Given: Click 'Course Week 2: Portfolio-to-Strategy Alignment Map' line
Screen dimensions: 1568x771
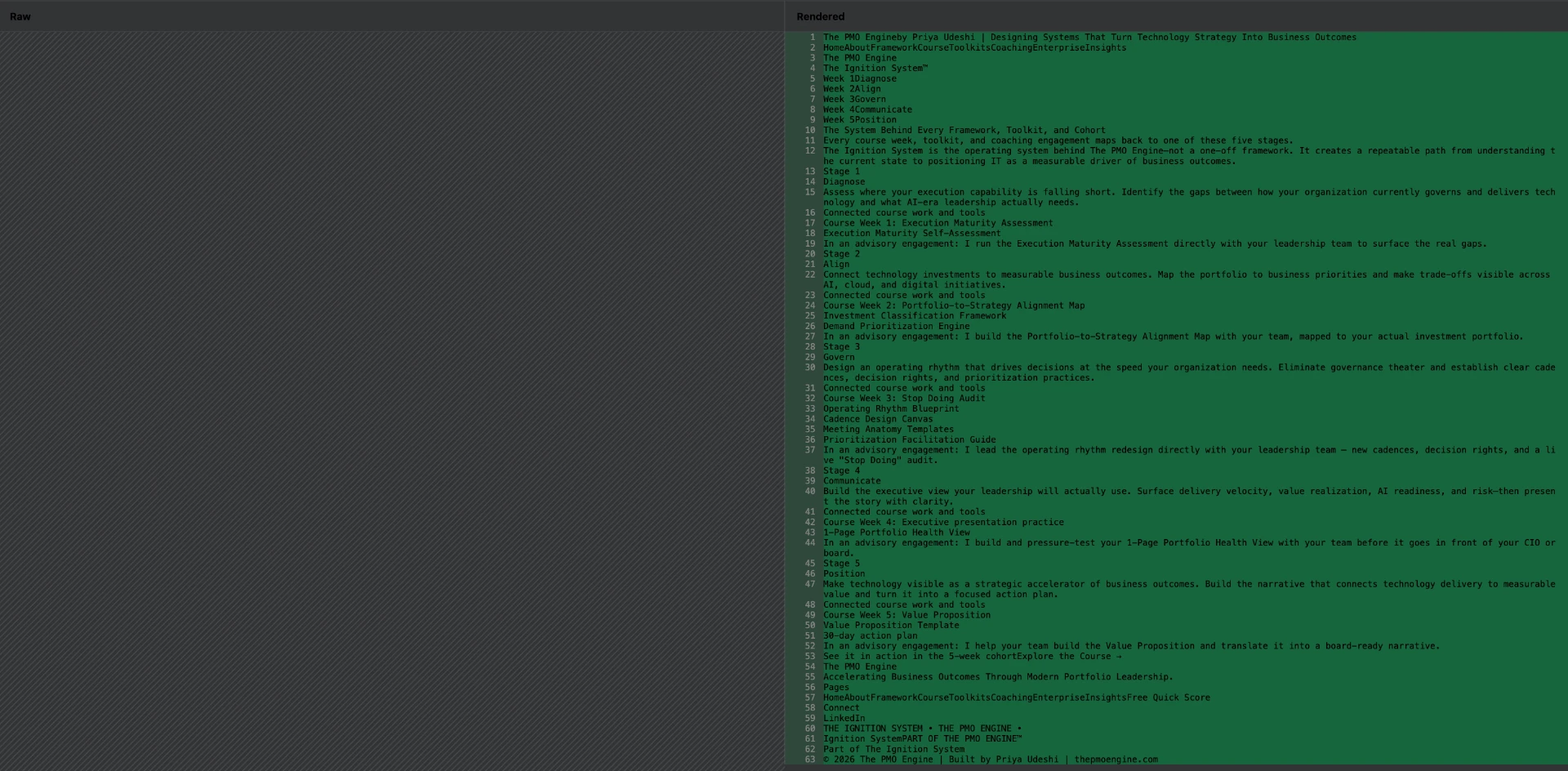Looking at the screenshot, I should (954, 305).
